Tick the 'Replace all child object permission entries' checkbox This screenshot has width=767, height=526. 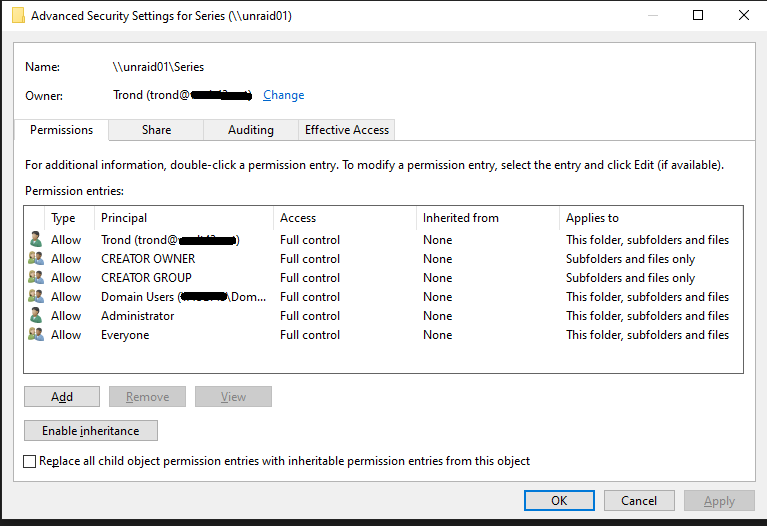[29, 461]
